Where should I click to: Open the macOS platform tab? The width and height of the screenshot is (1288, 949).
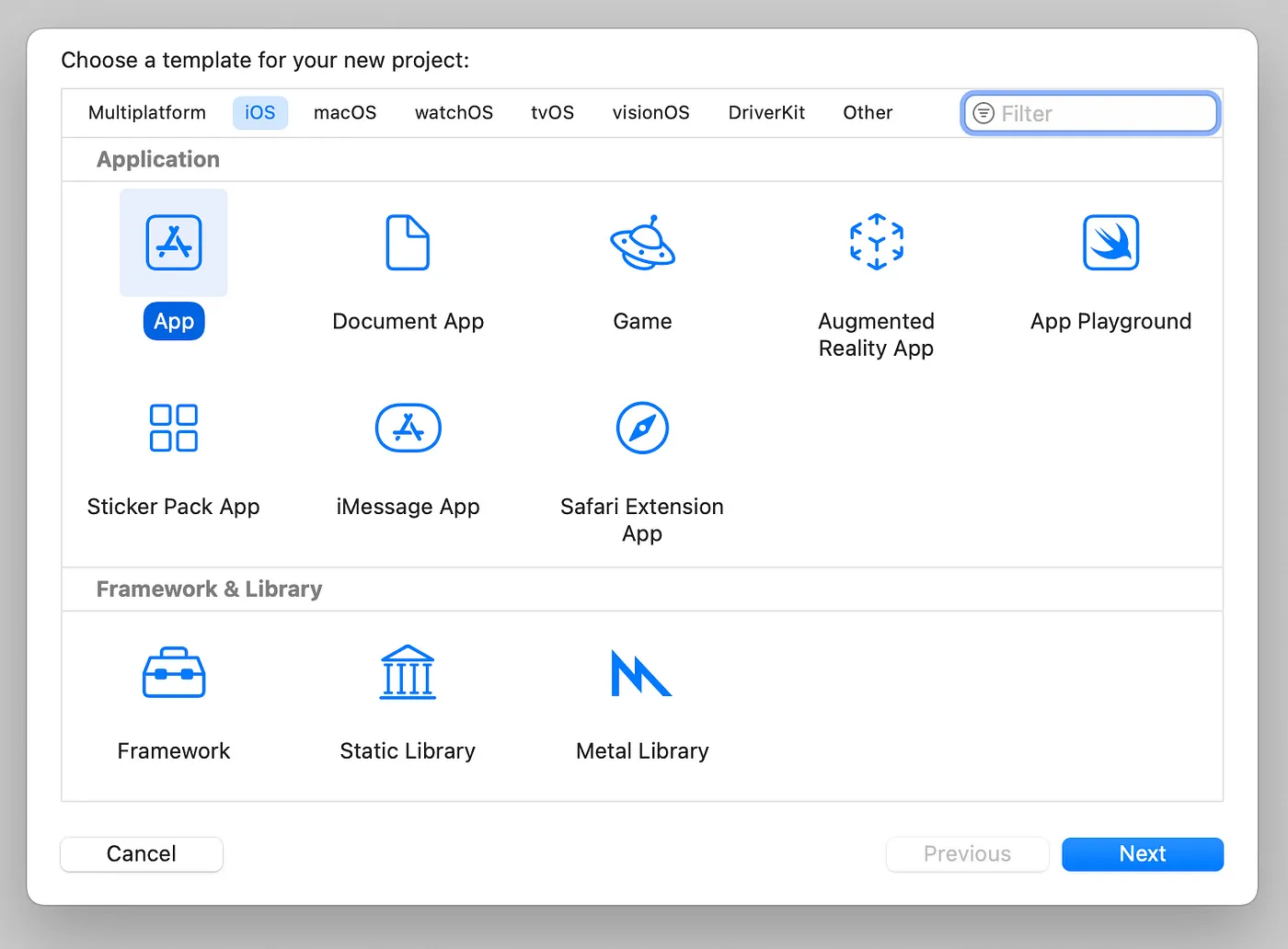(x=345, y=113)
